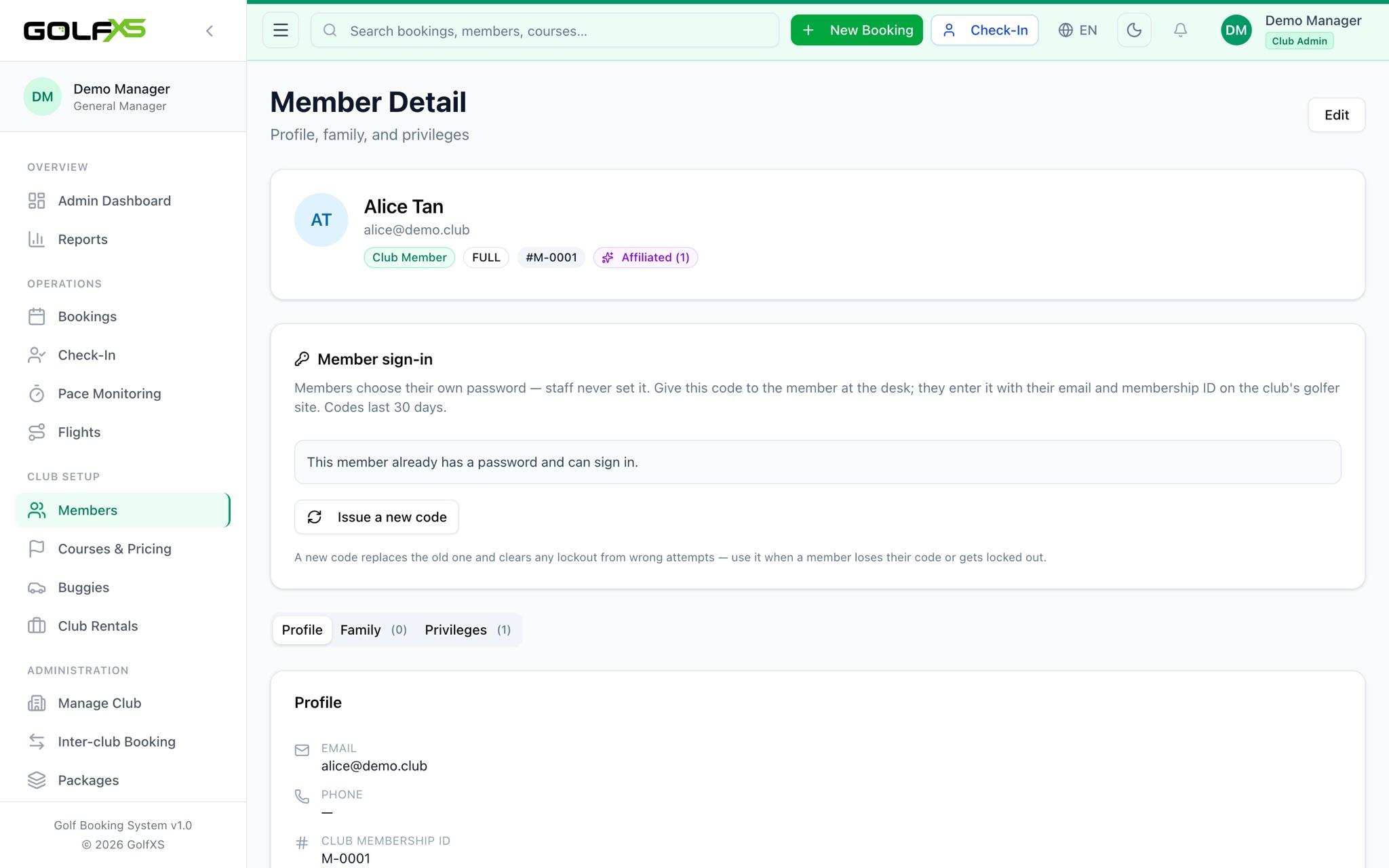1389x868 pixels.
Task: Click the Courses & Pricing flag icon
Action: tap(37, 549)
